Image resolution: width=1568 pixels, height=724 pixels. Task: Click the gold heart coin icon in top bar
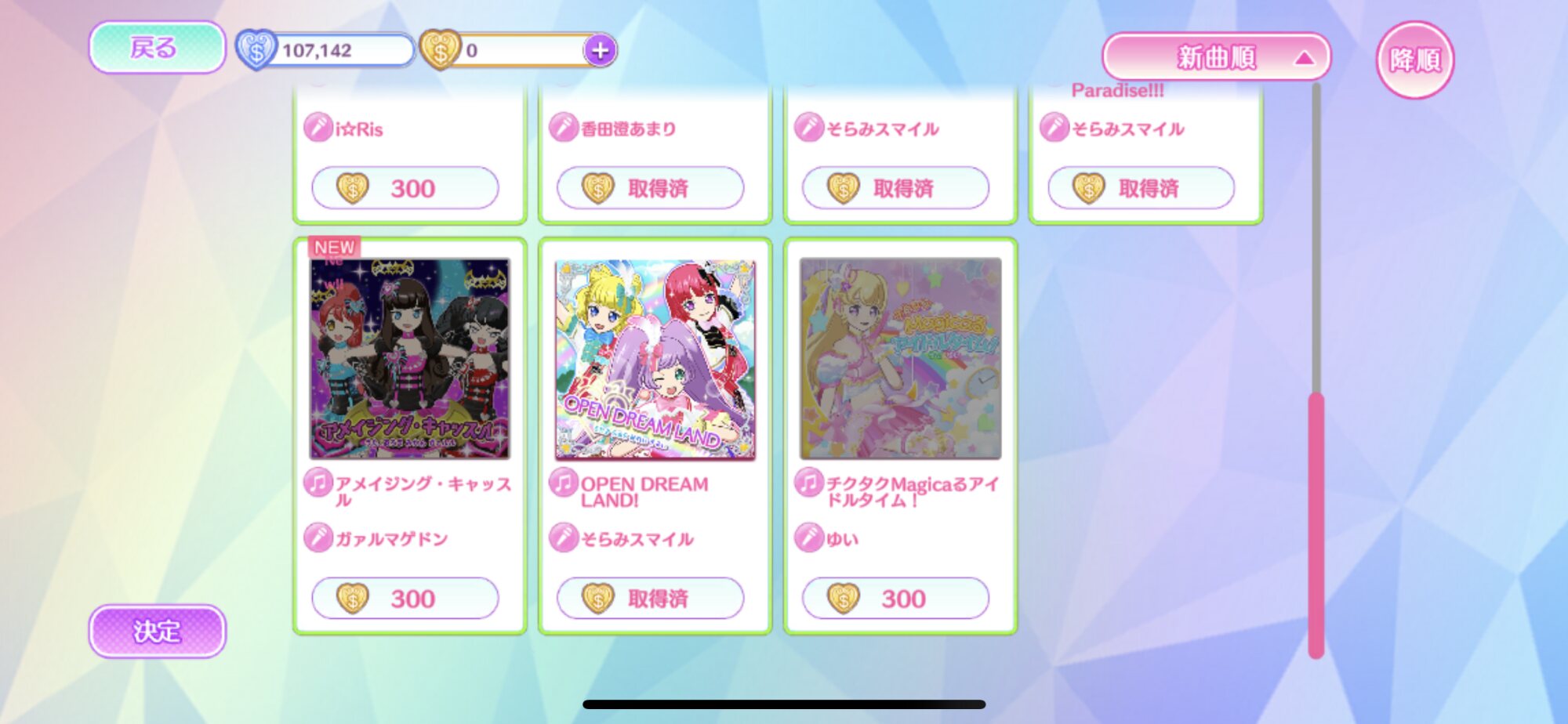pyautogui.click(x=440, y=50)
